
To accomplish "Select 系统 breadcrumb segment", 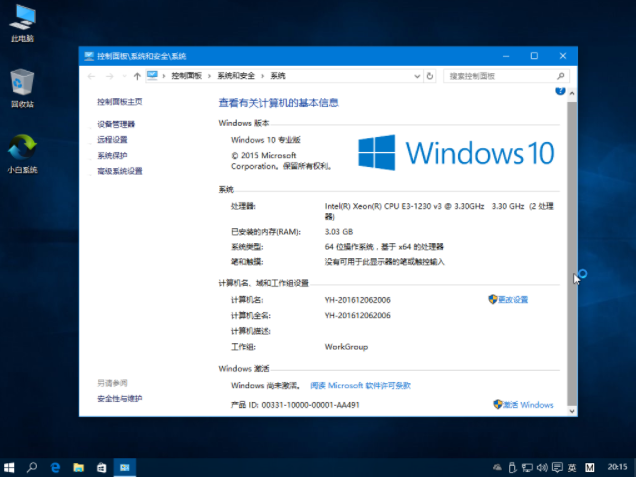I will coord(278,76).
